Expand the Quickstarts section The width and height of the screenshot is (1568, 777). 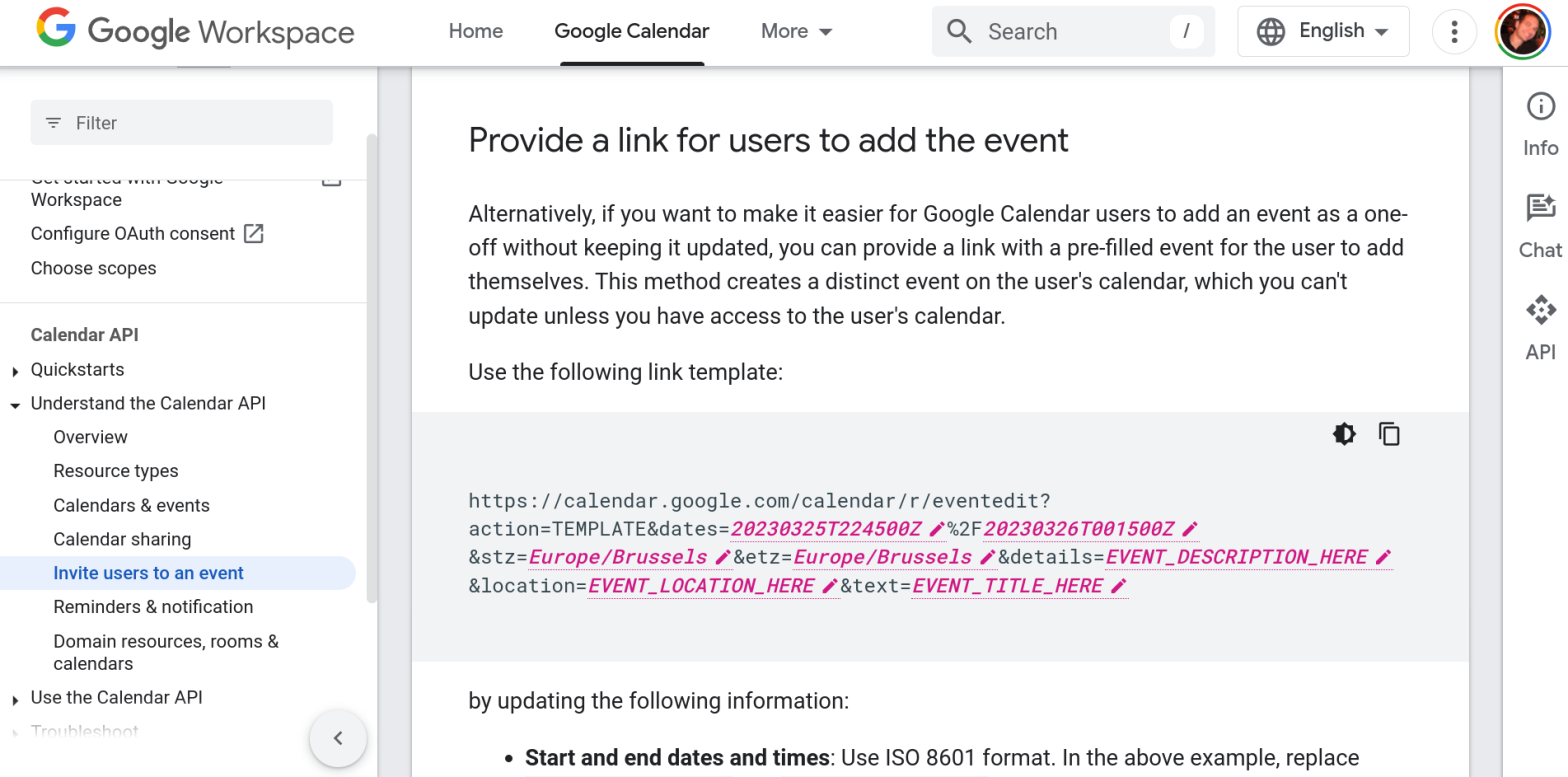coord(15,370)
